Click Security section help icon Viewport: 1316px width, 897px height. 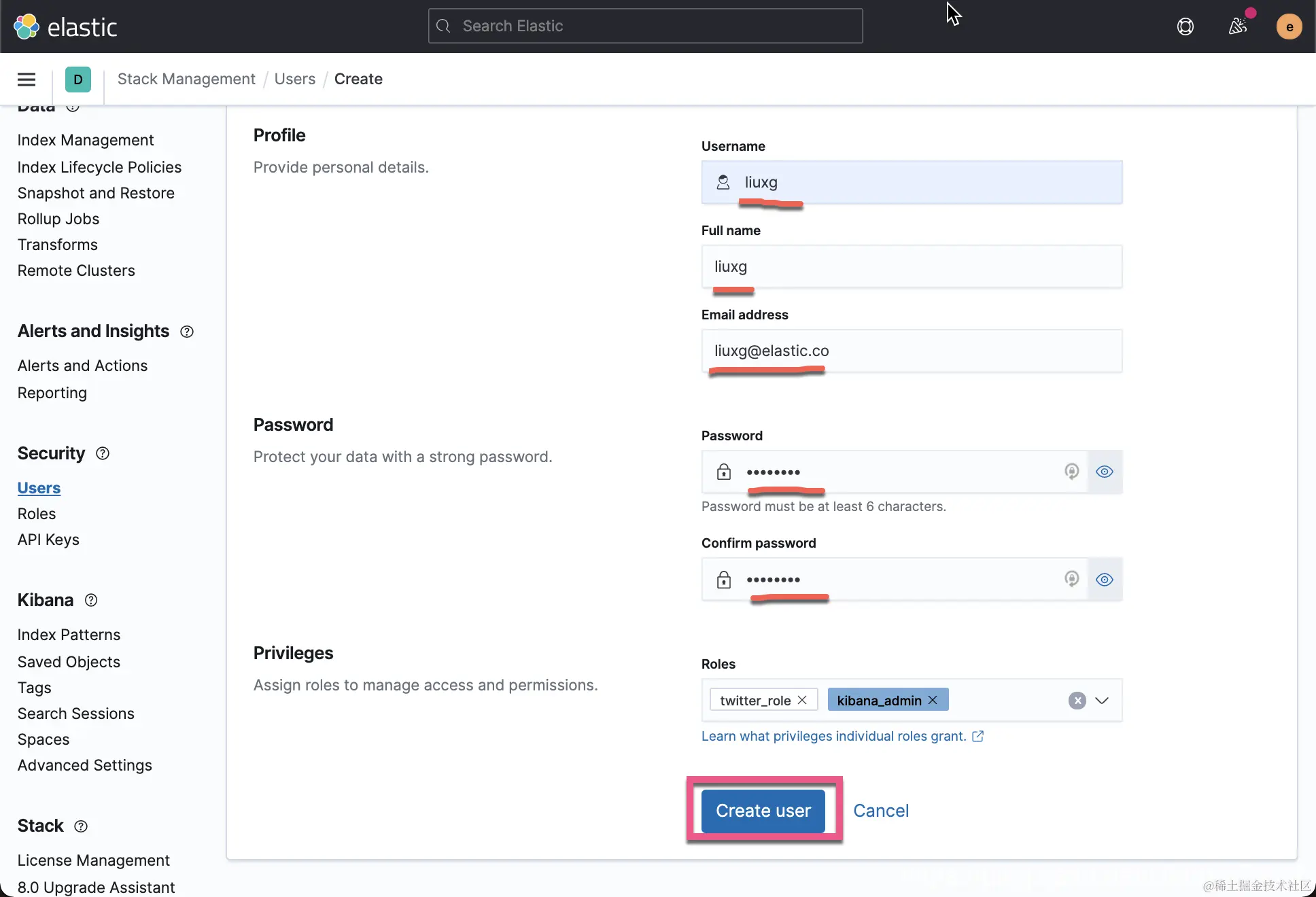click(x=103, y=453)
